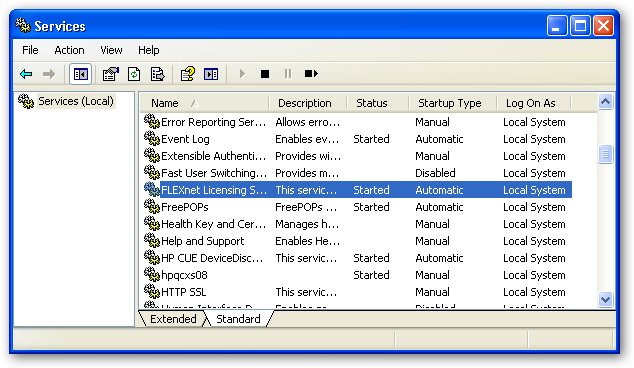Sort by the Name column header
This screenshot has height=368, width=634.
tap(205, 103)
